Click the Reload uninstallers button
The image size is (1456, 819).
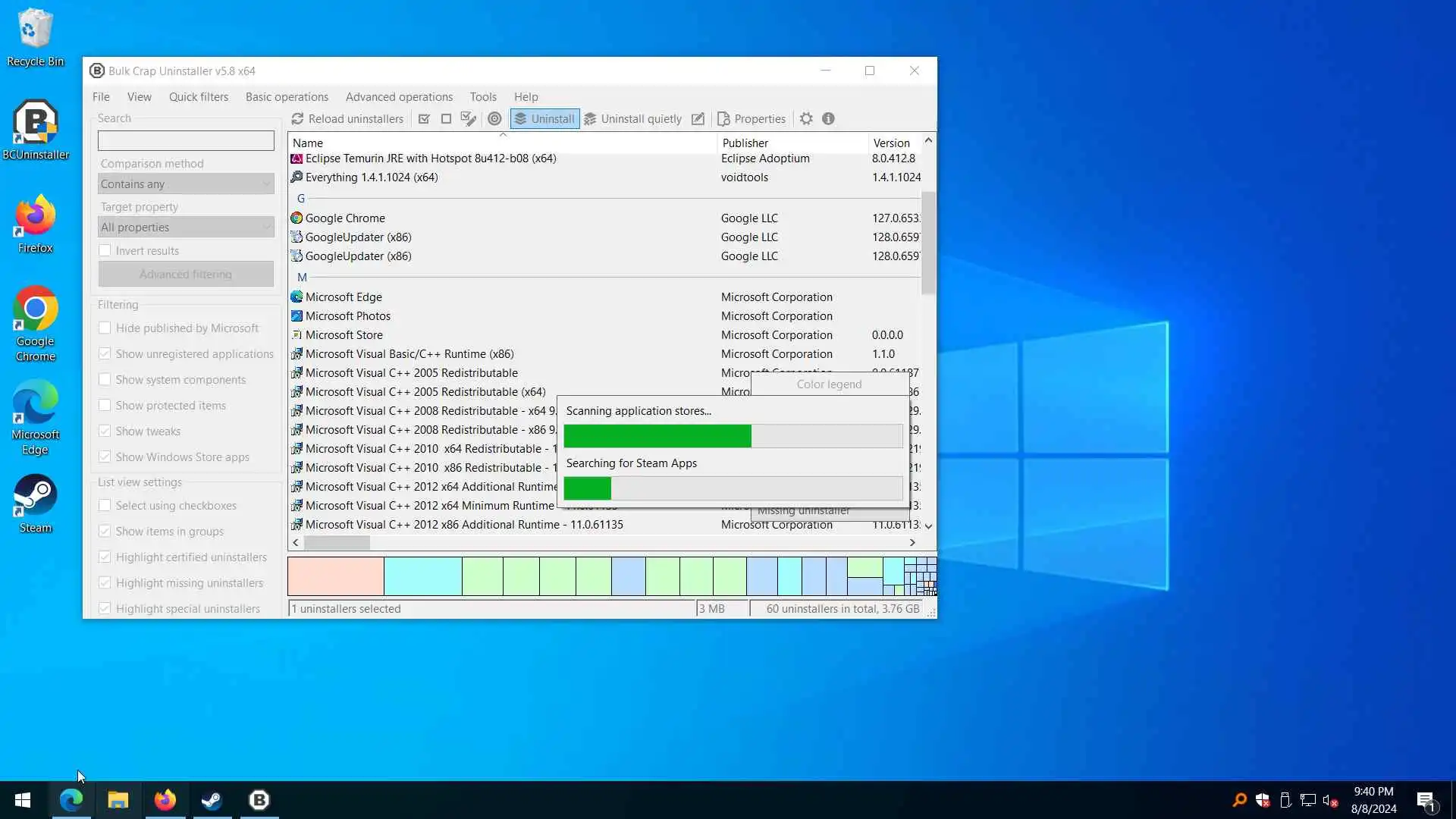(347, 119)
